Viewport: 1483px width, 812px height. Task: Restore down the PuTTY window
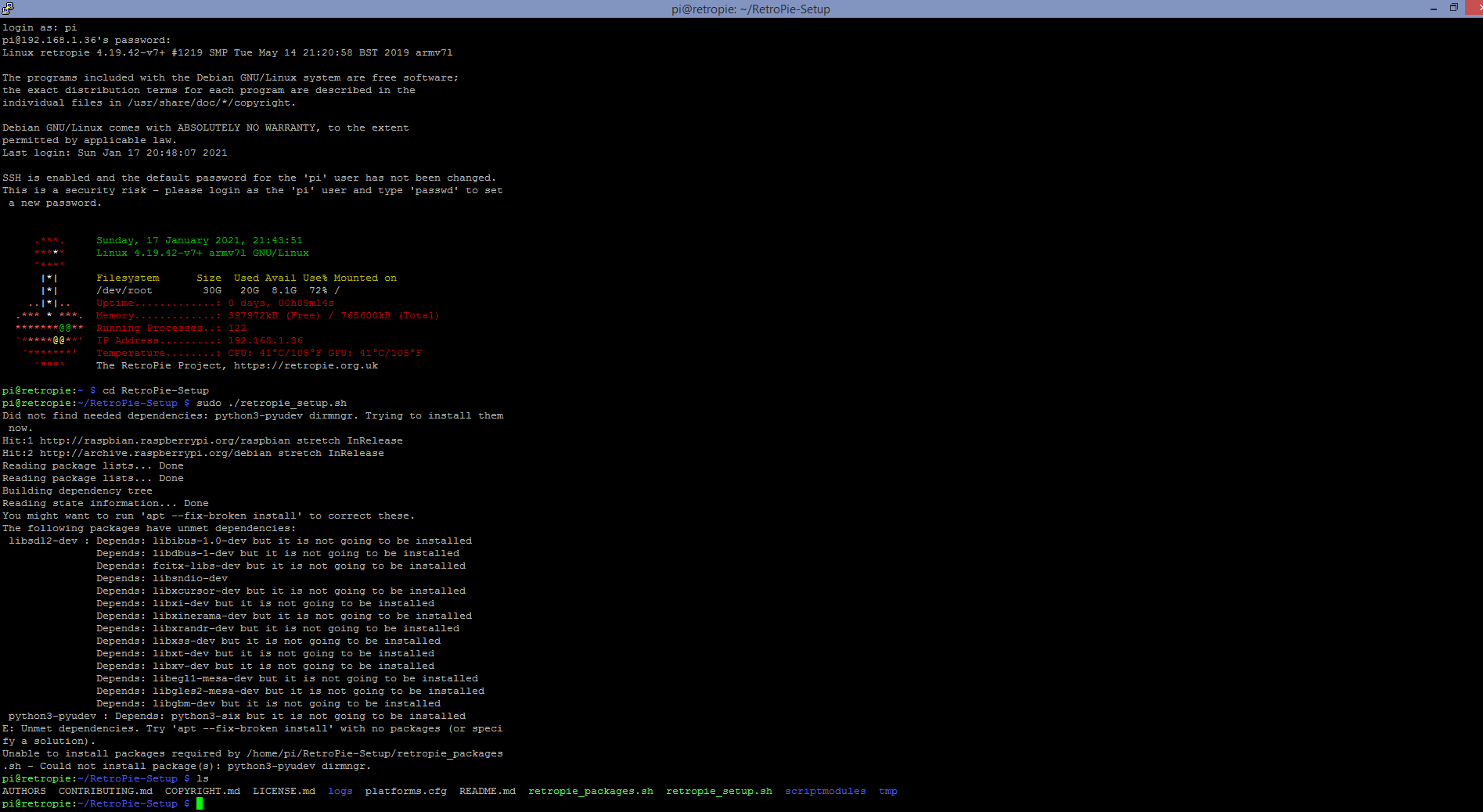tap(1453, 9)
